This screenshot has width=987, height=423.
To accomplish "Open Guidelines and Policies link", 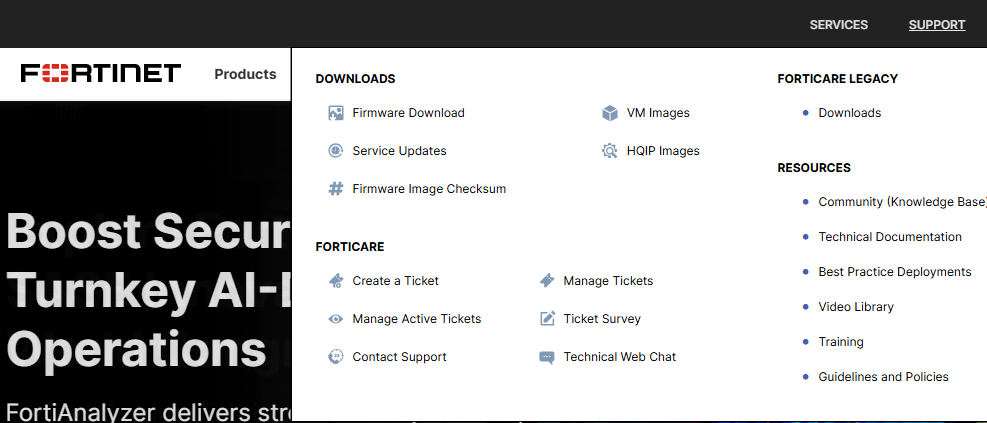I will point(883,377).
